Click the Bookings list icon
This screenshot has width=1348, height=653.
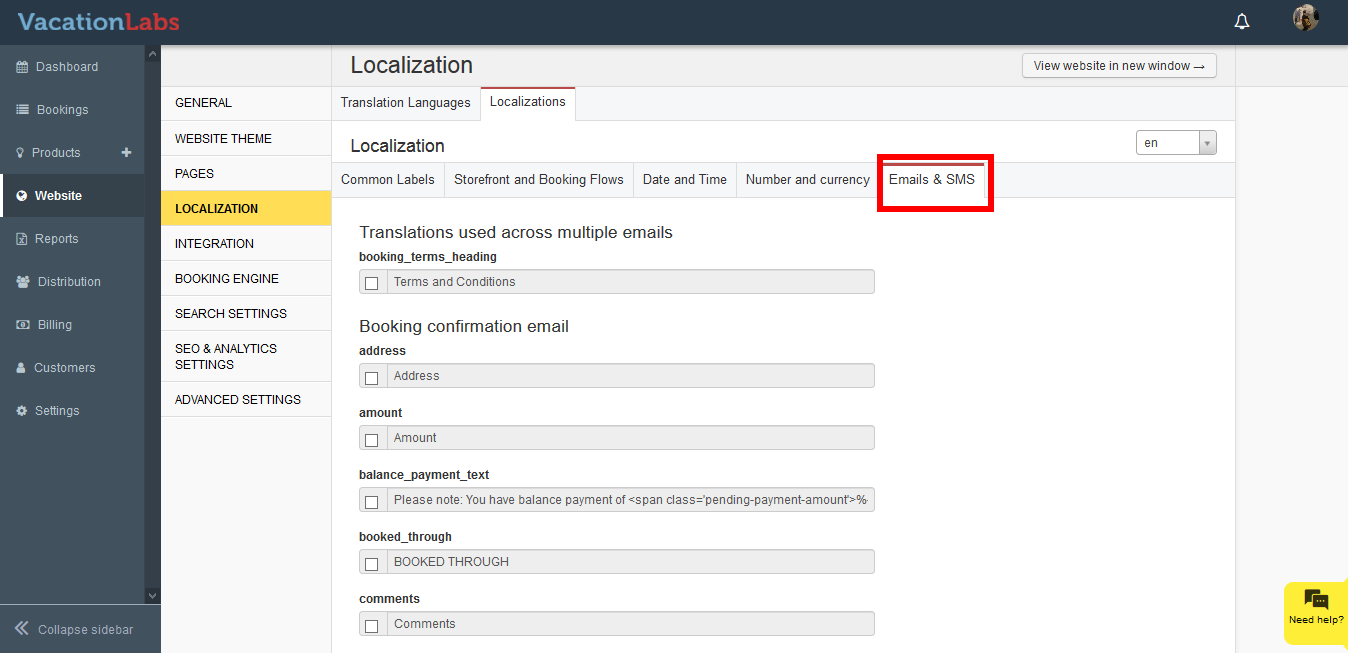(22, 110)
